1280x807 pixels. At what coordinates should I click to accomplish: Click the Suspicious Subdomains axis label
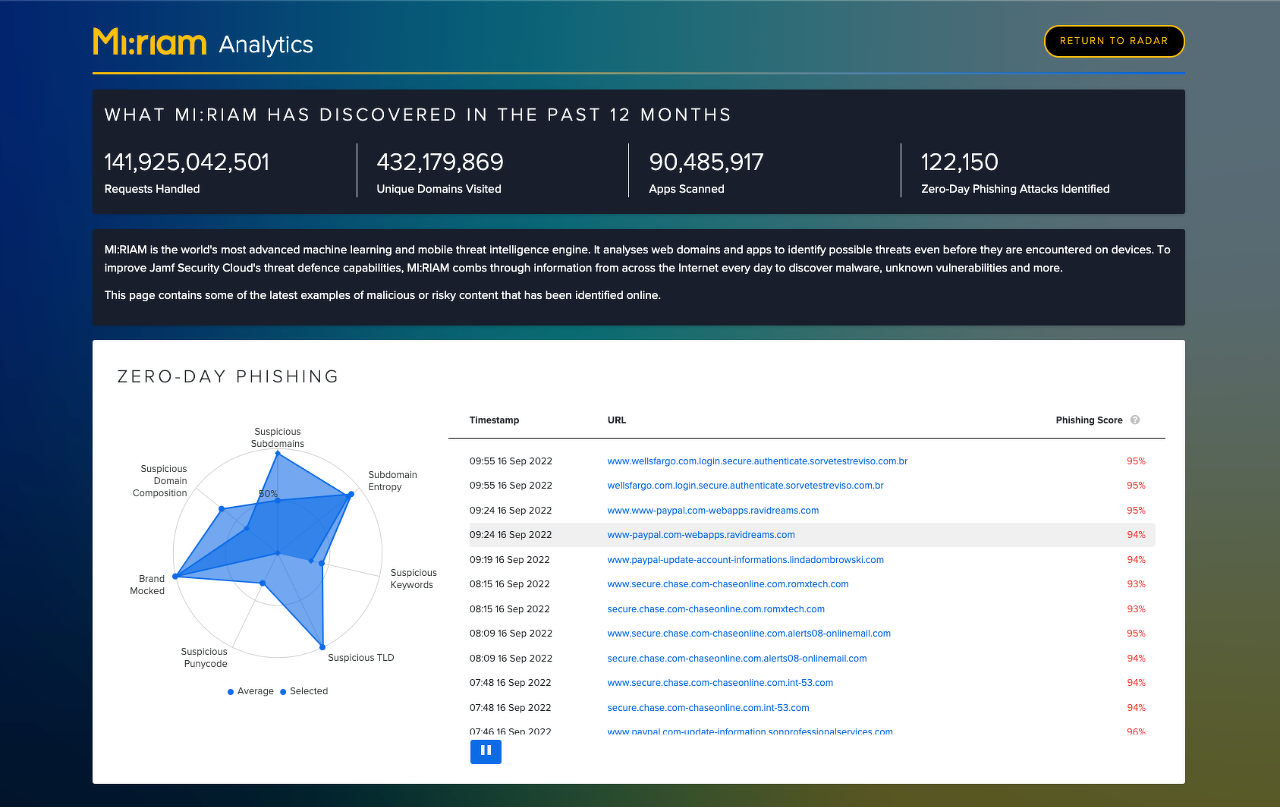click(x=278, y=437)
